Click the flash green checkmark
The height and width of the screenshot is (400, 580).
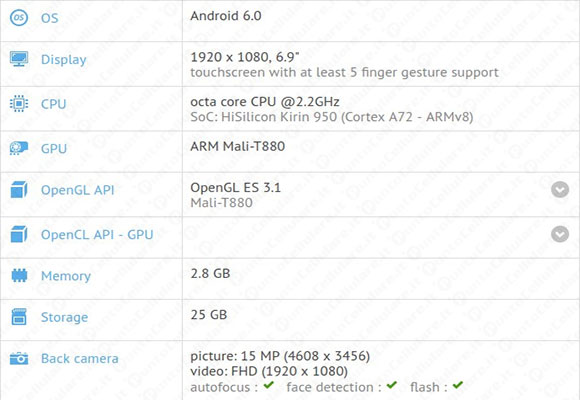click(458, 385)
